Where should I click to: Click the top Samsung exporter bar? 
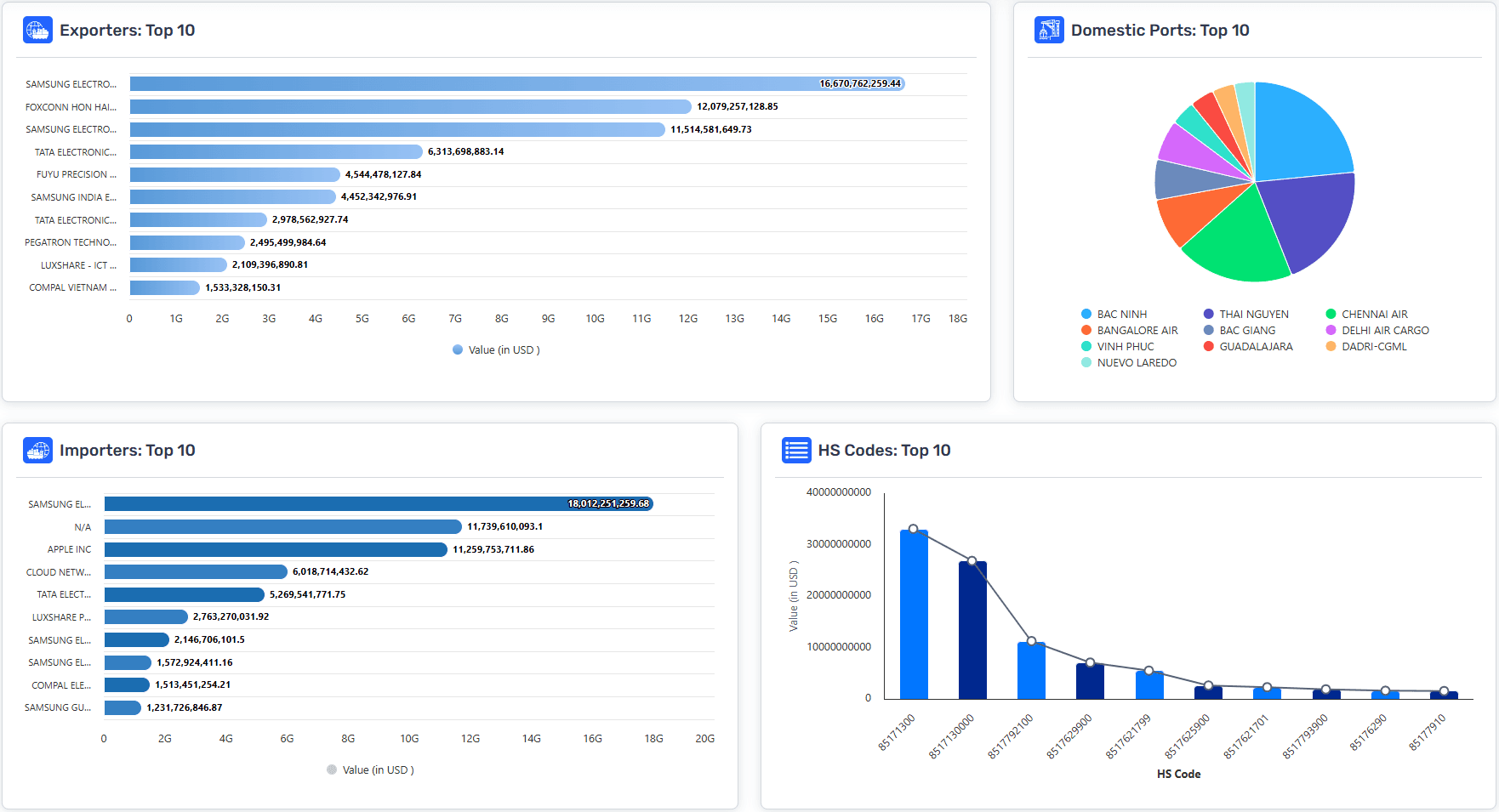516,84
